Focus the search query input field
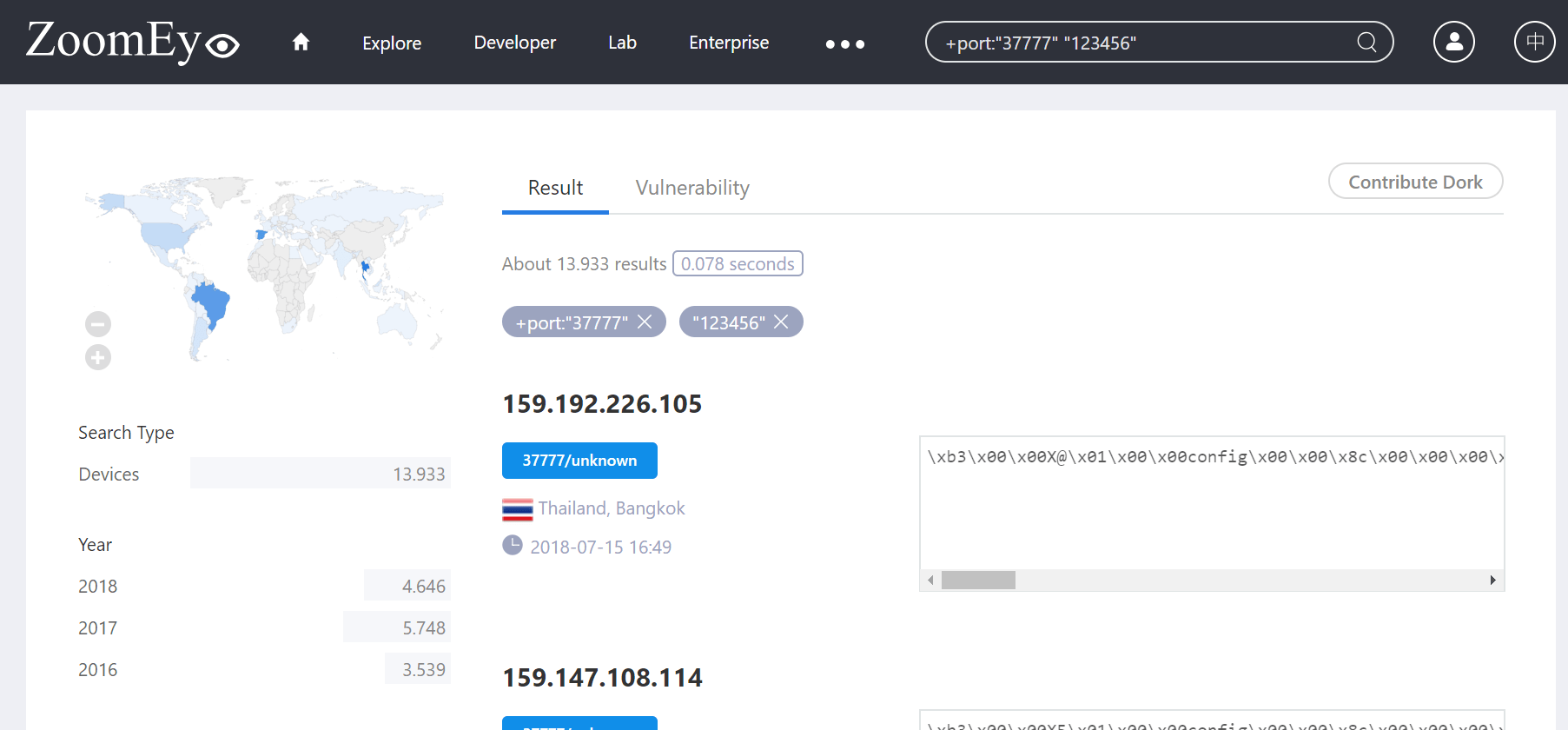 [1147, 43]
